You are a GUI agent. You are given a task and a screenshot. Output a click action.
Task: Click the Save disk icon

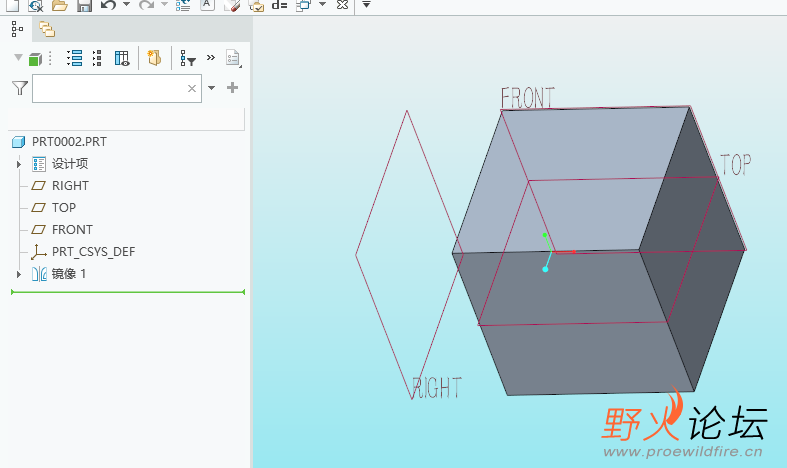(x=84, y=6)
